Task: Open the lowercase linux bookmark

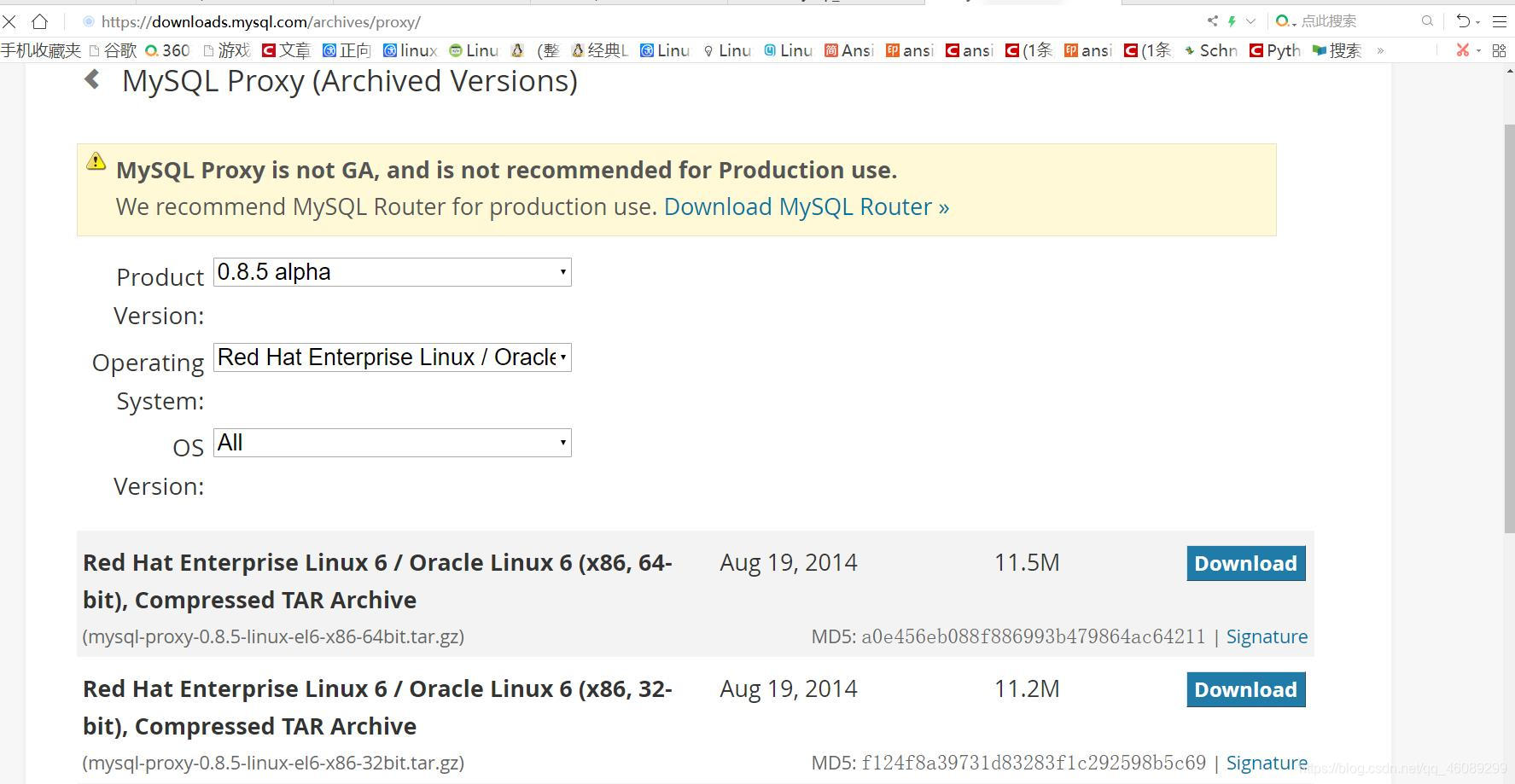Action: pyautogui.click(x=410, y=50)
